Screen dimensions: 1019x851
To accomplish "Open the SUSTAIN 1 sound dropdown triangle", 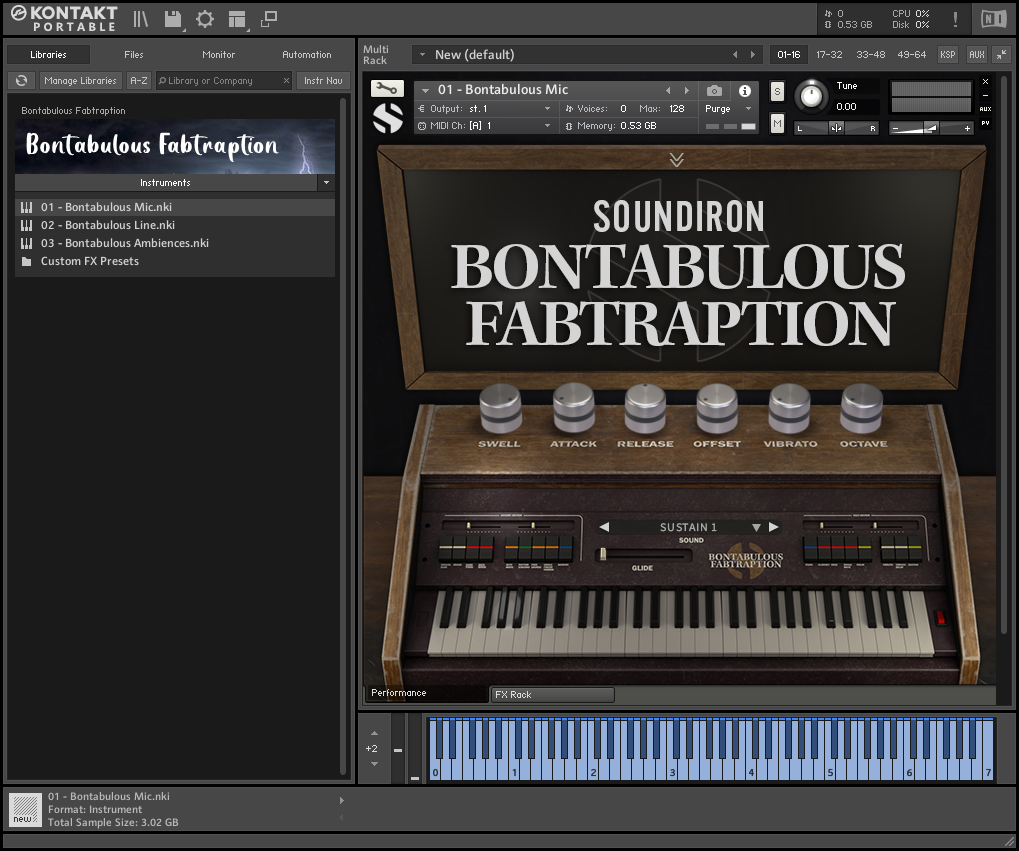I will coord(756,527).
